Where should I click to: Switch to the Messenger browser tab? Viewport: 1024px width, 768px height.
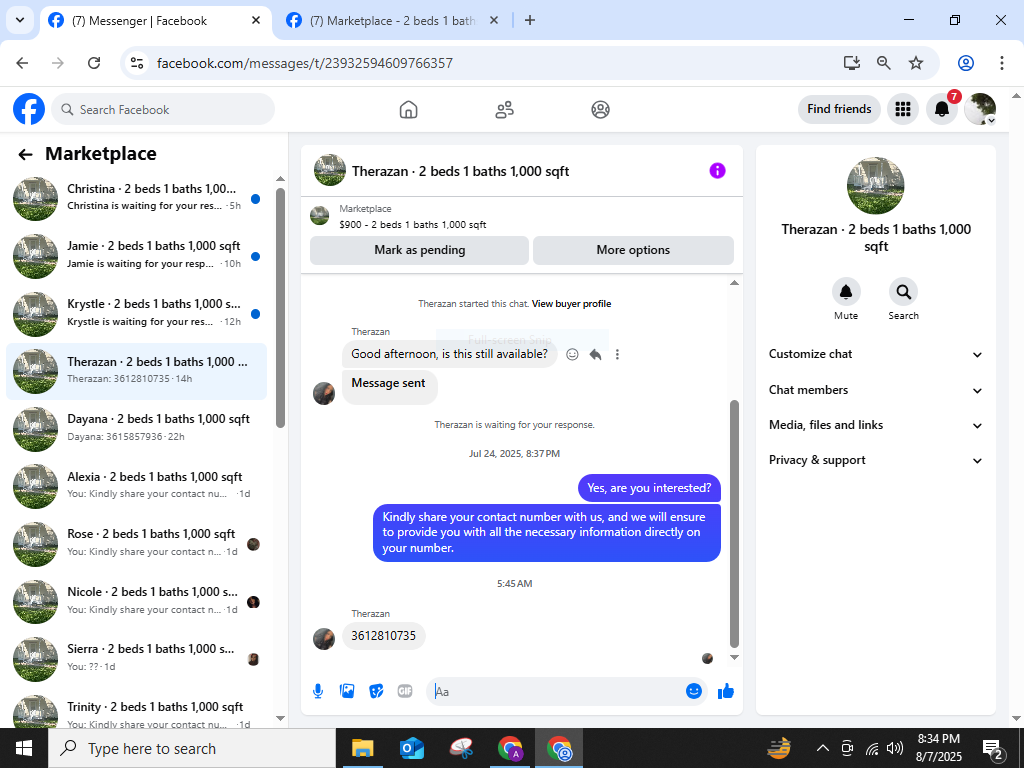tap(156, 21)
